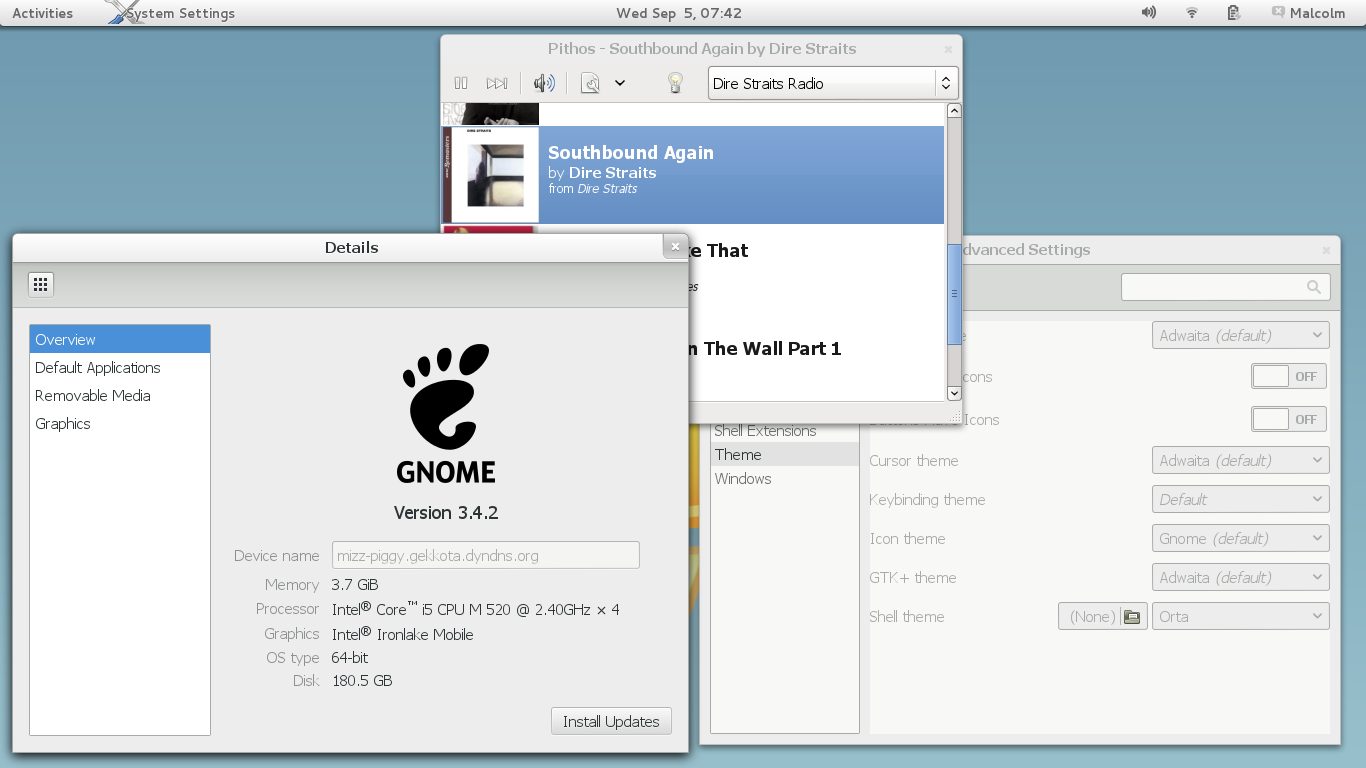Screen dimensions: 1366x768
Task: Toggle the Buttons Have Icons switch
Action: pyautogui.click(x=1289, y=419)
